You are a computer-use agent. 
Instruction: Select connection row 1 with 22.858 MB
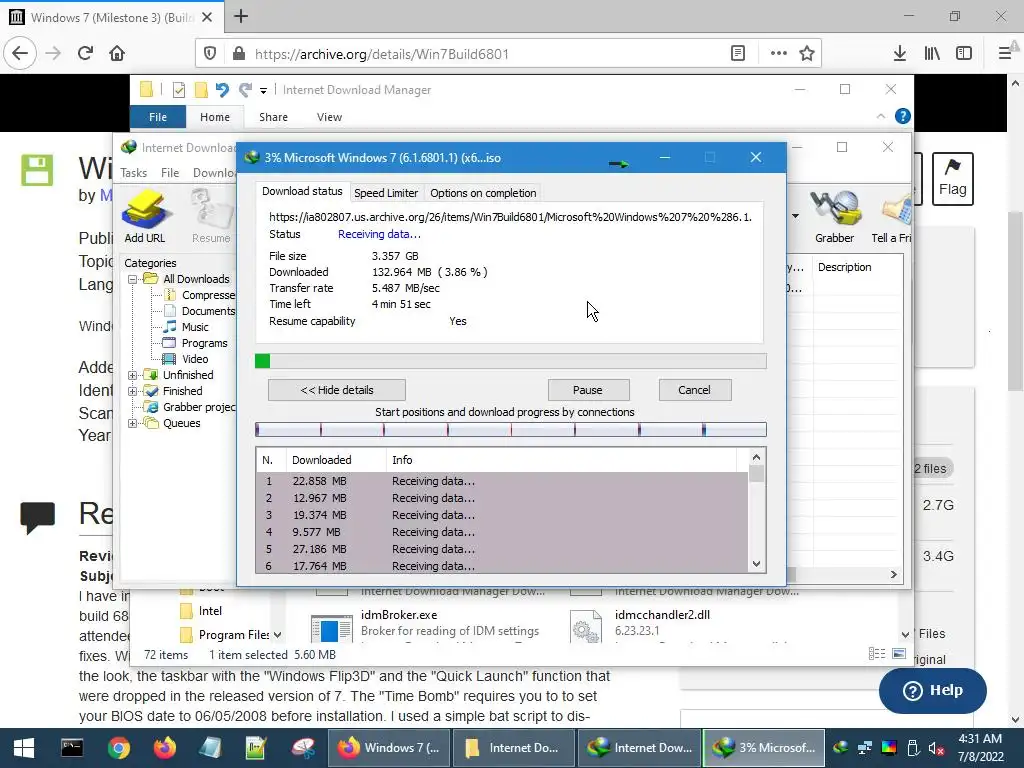(x=502, y=481)
